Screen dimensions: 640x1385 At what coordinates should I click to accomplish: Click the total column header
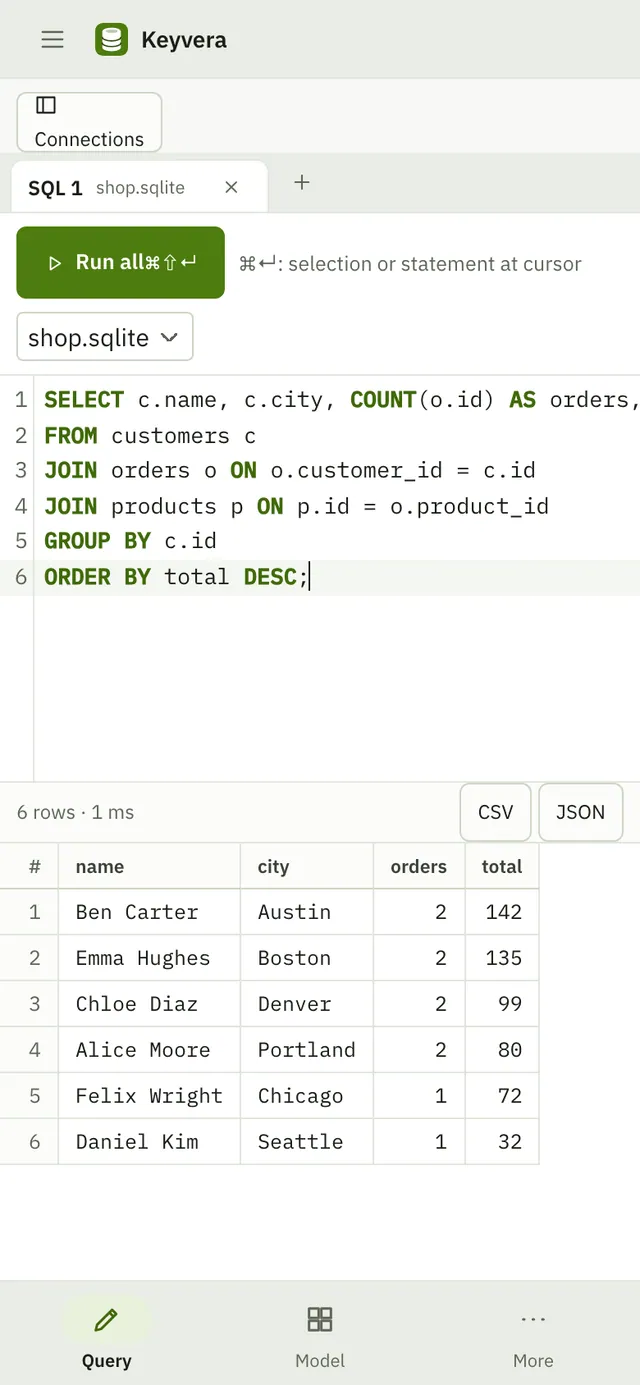502,866
